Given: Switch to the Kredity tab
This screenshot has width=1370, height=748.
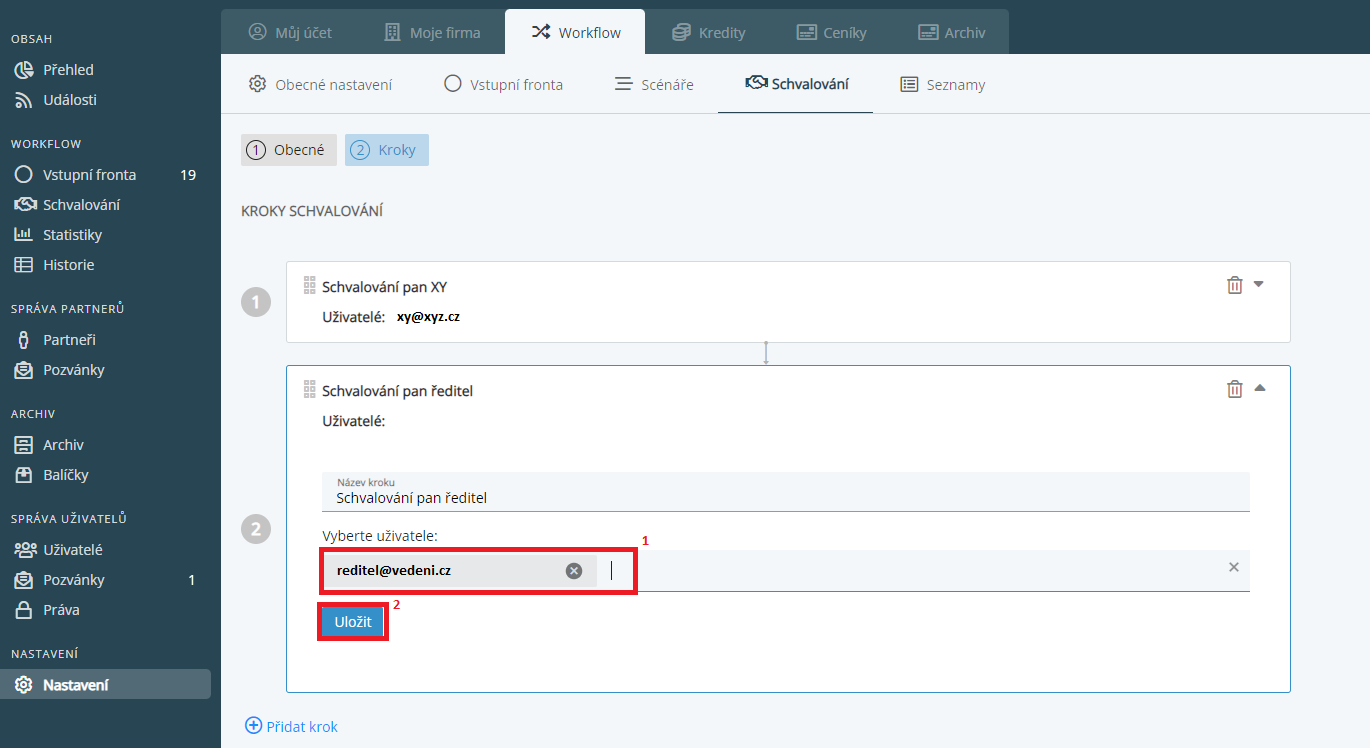Looking at the screenshot, I should pos(709,32).
